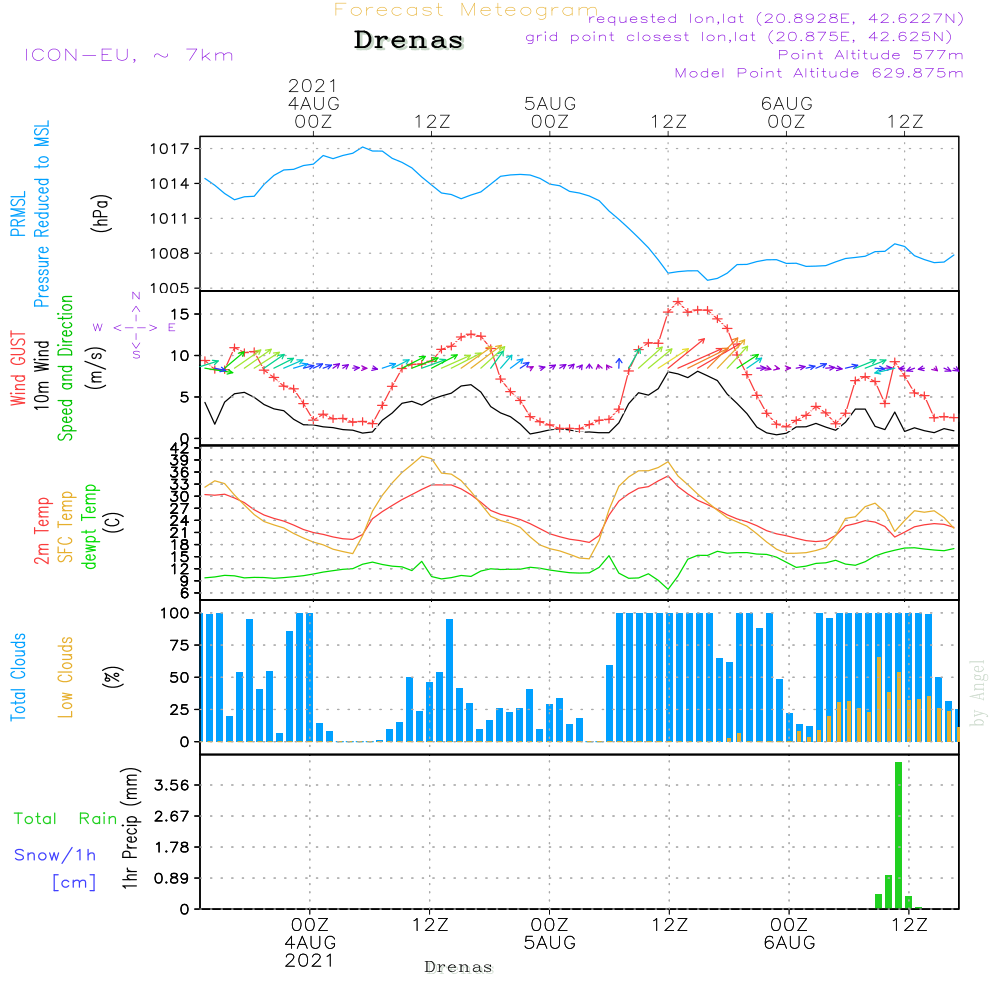Click the '6AUG' label above the pressure chart
The image size is (1000, 1000).
787,103
